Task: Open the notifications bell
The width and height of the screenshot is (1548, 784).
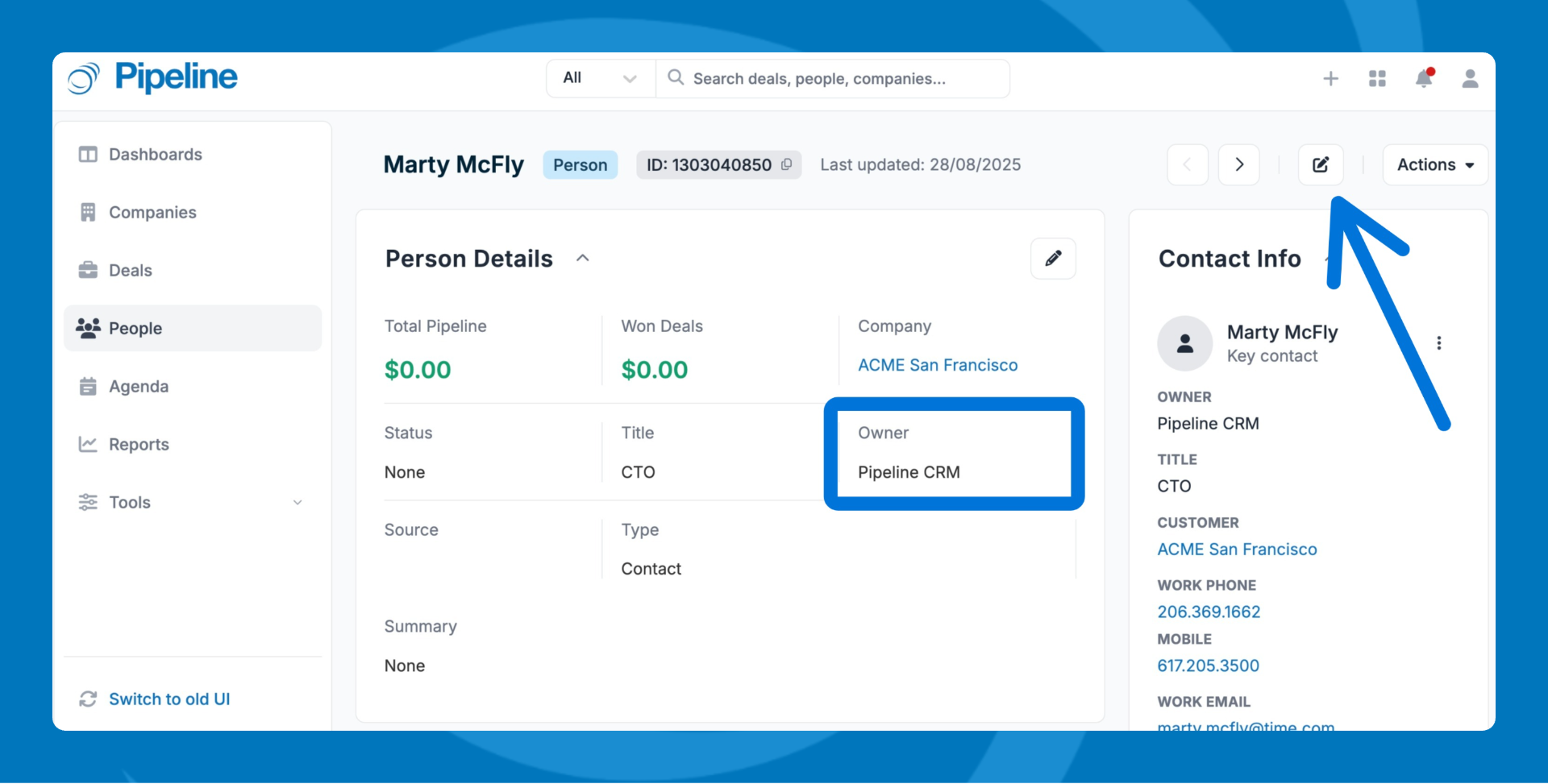Action: tap(1424, 77)
